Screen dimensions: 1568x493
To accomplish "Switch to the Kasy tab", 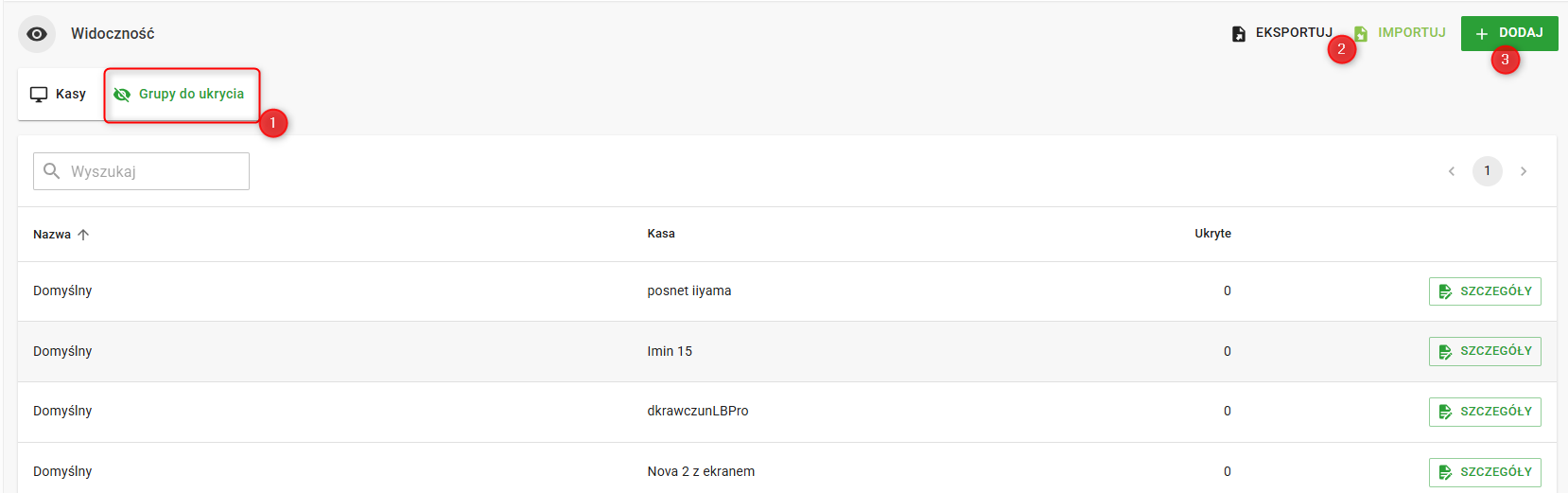I will [x=60, y=95].
